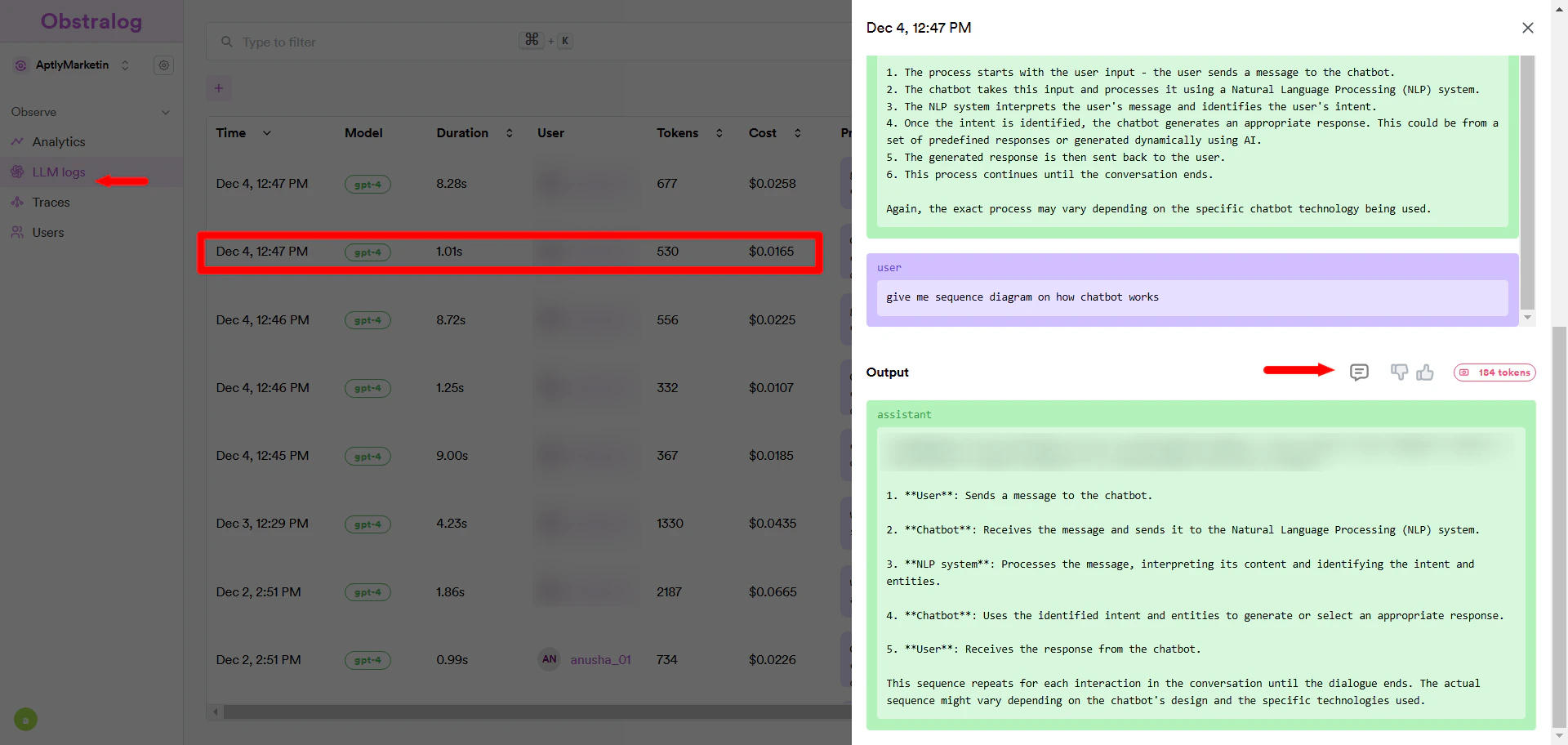1568x745 pixels.
Task: Click the table scroll left arrow
Action: pos(216,712)
